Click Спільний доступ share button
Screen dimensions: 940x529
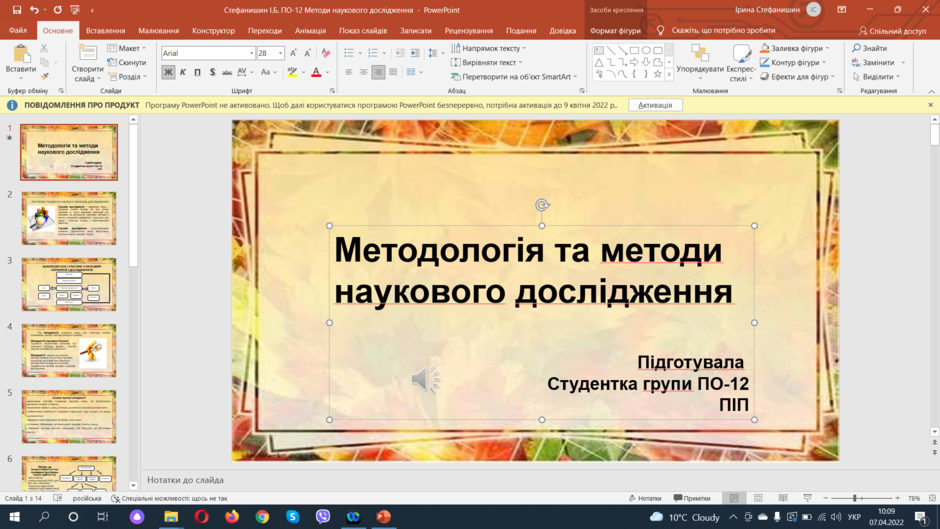tap(892, 31)
